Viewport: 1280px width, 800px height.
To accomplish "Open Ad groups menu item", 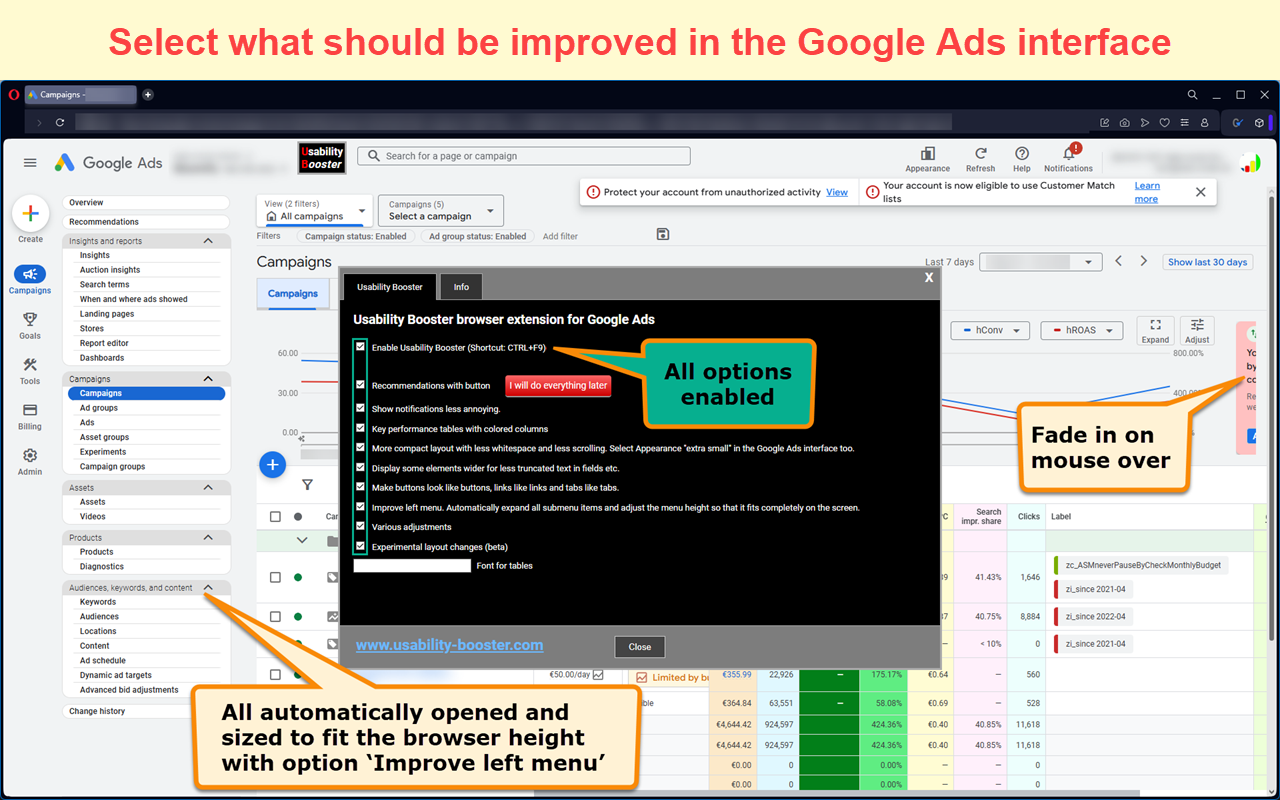I will pyautogui.click(x=99, y=408).
